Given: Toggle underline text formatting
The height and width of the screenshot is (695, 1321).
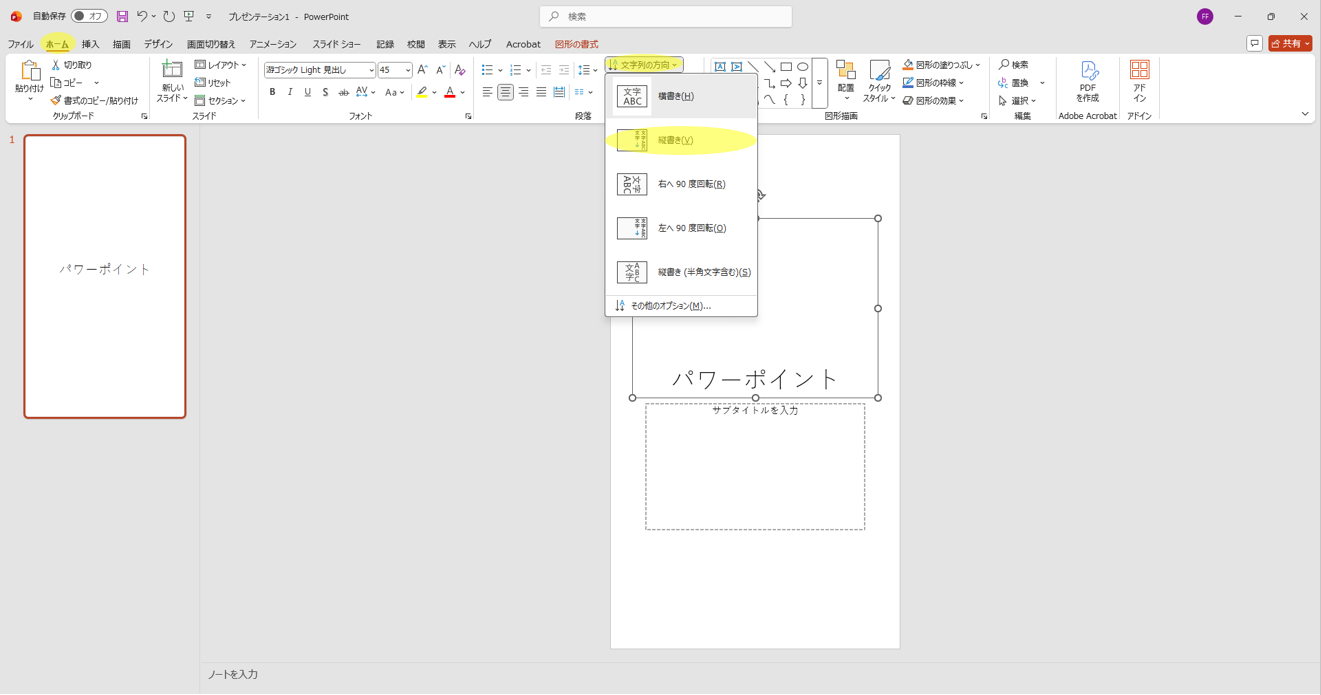Looking at the screenshot, I should tap(308, 92).
